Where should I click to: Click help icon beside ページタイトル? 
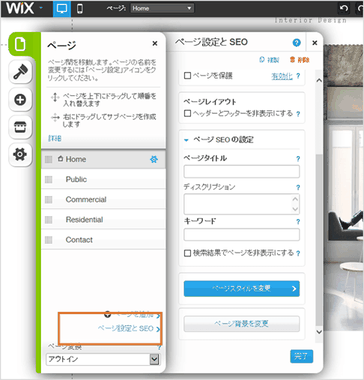point(298,159)
